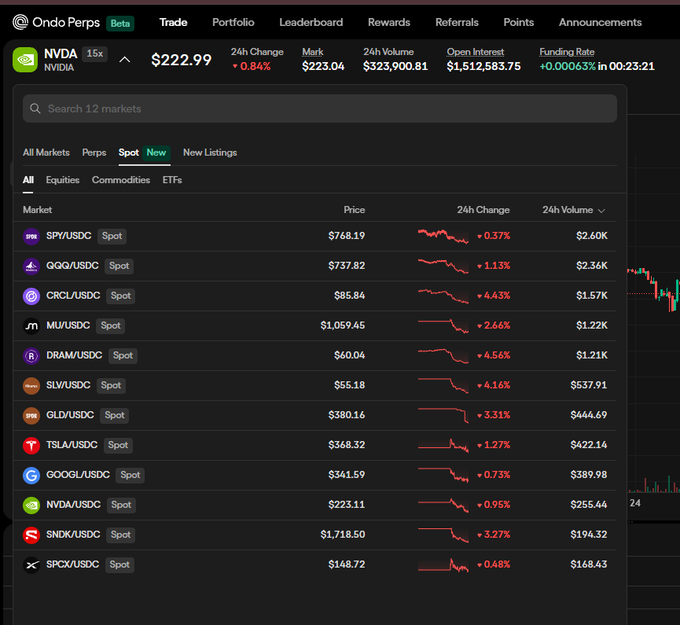680x625 pixels.
Task: Click the Open Interest label
Action: pyautogui.click(x=475, y=52)
